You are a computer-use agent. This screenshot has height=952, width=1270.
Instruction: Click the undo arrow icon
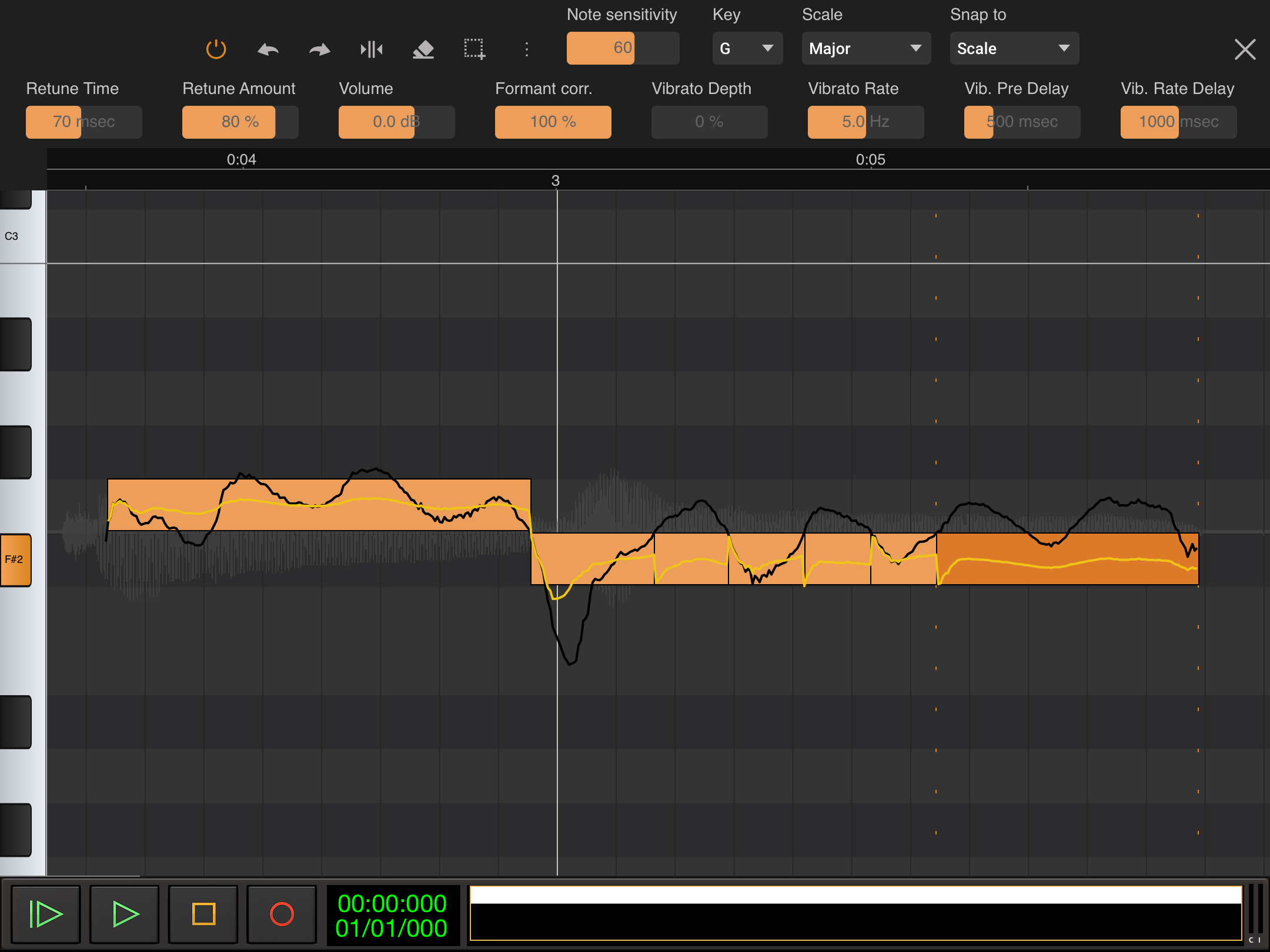pyautogui.click(x=268, y=49)
